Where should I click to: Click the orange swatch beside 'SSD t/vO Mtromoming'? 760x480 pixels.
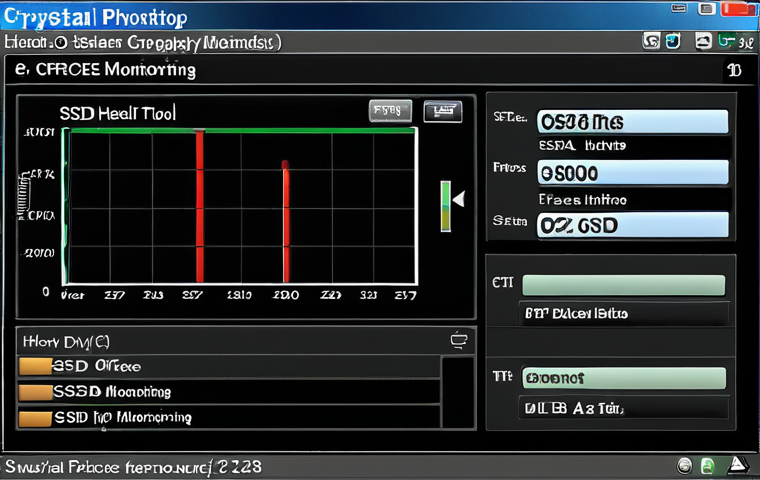pyautogui.click(x=35, y=418)
